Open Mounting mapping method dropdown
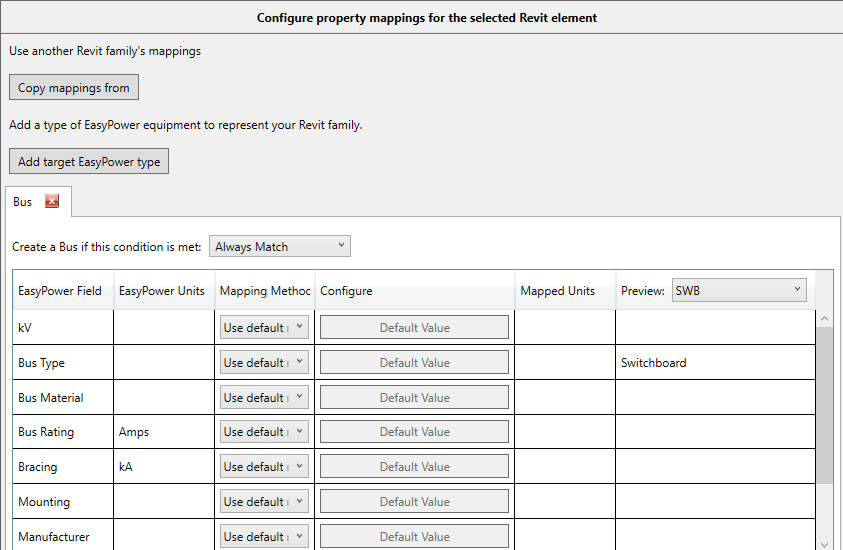 click(264, 502)
